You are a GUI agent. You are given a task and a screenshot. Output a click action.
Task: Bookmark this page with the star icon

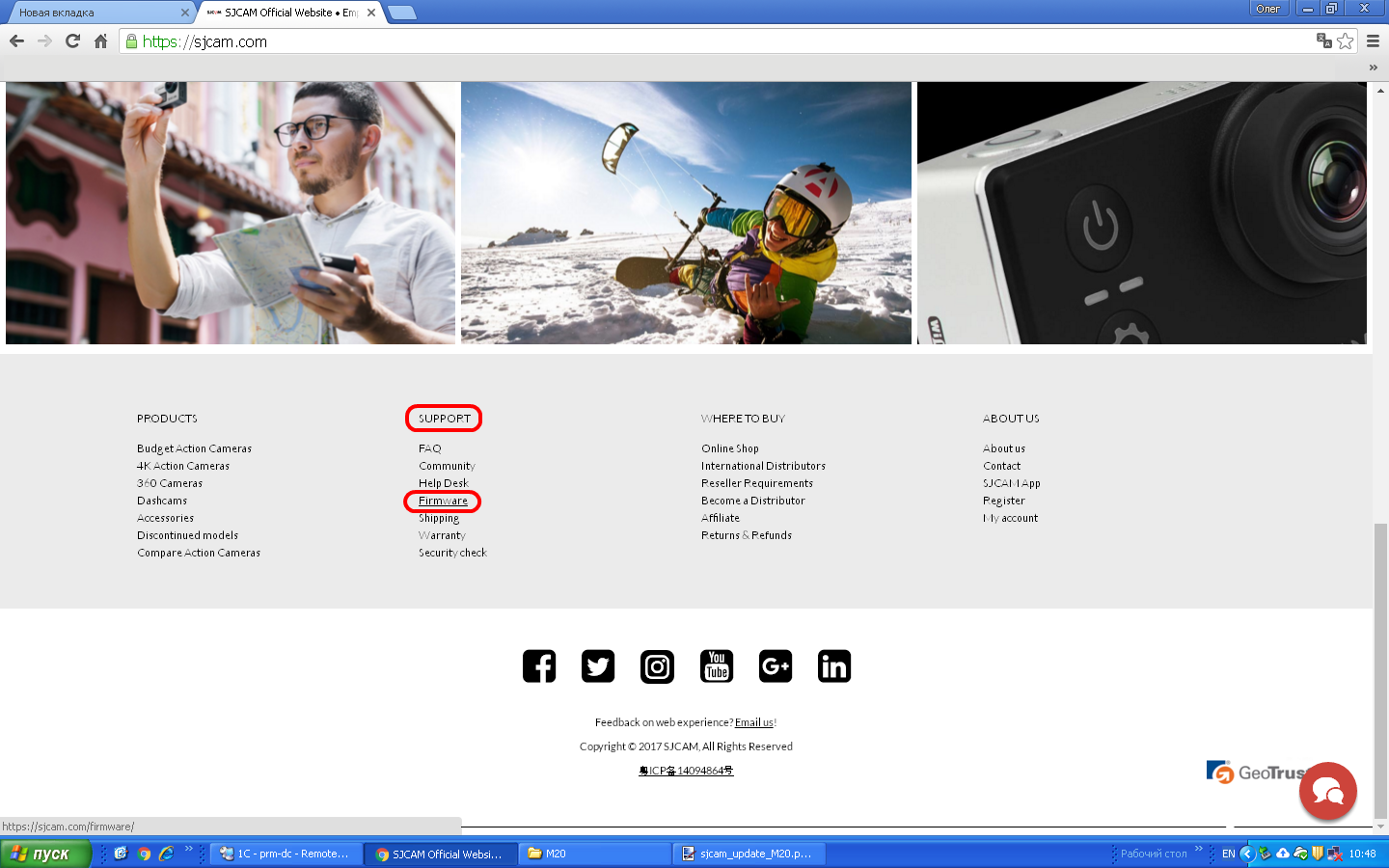pos(1345,41)
